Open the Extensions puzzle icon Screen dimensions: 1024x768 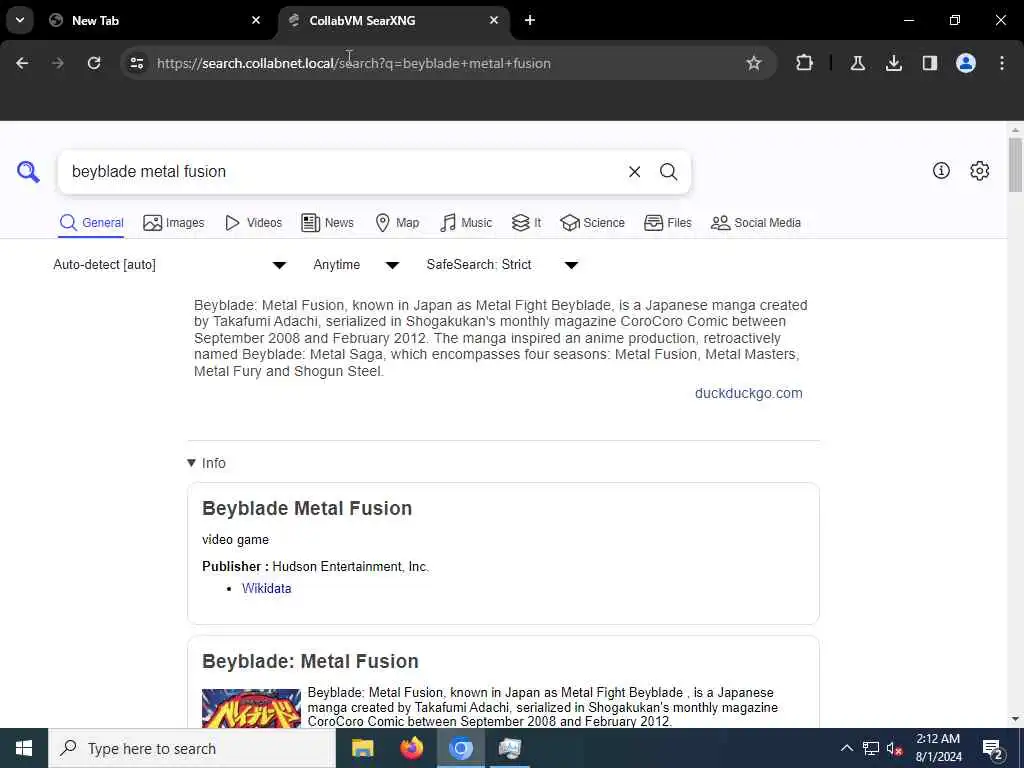[x=805, y=63]
